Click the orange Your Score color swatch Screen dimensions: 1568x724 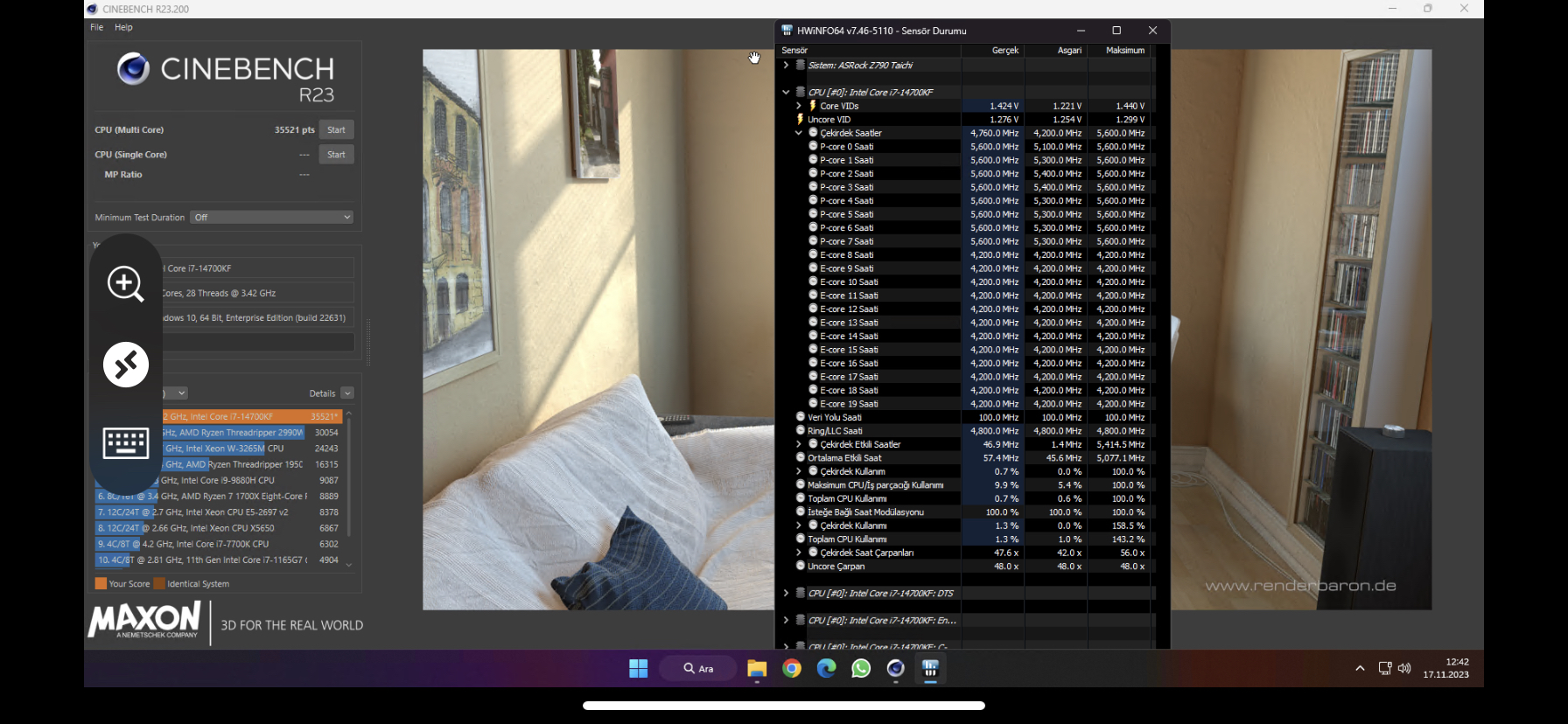101,583
